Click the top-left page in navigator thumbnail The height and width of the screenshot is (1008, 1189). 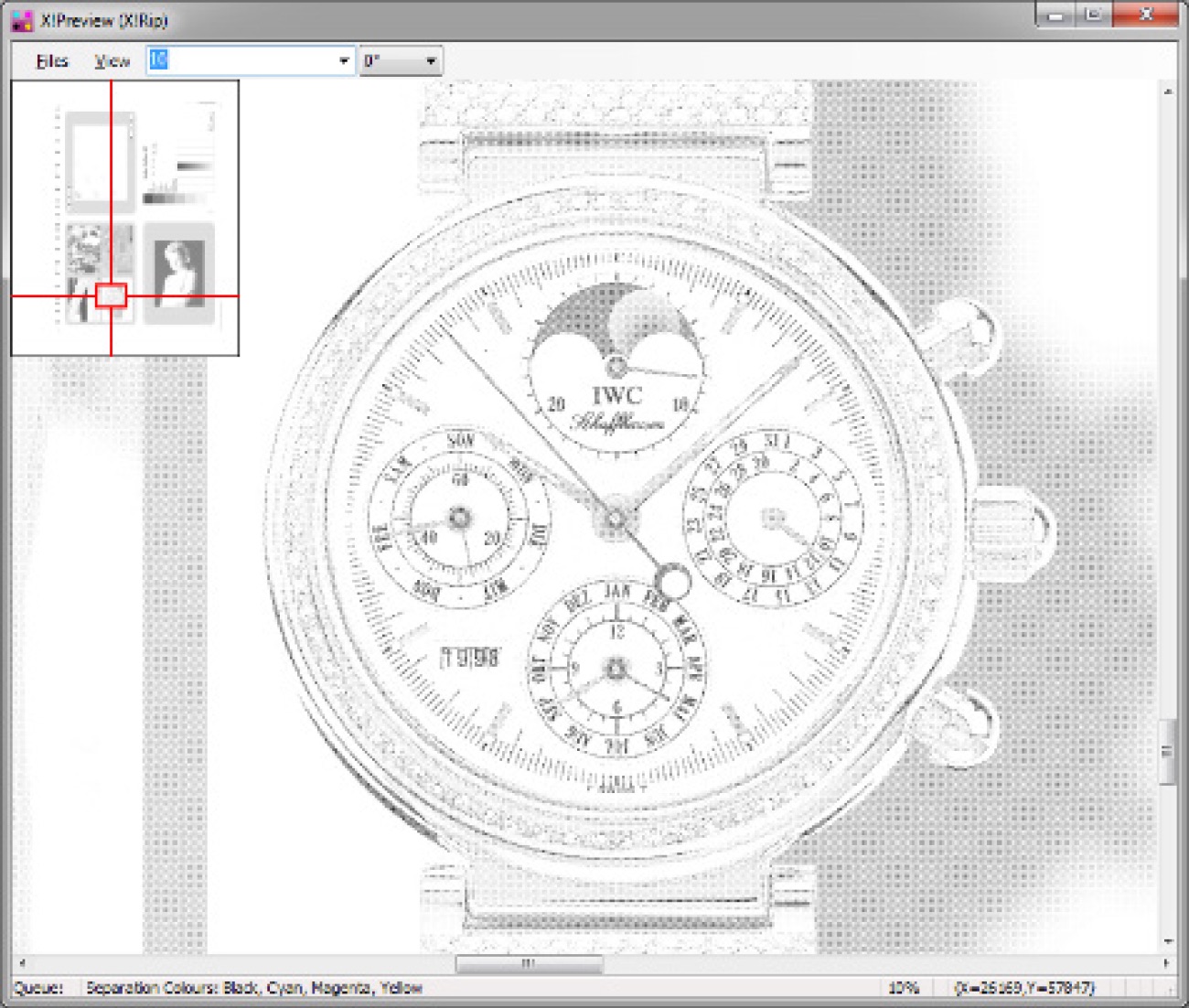pos(99,162)
